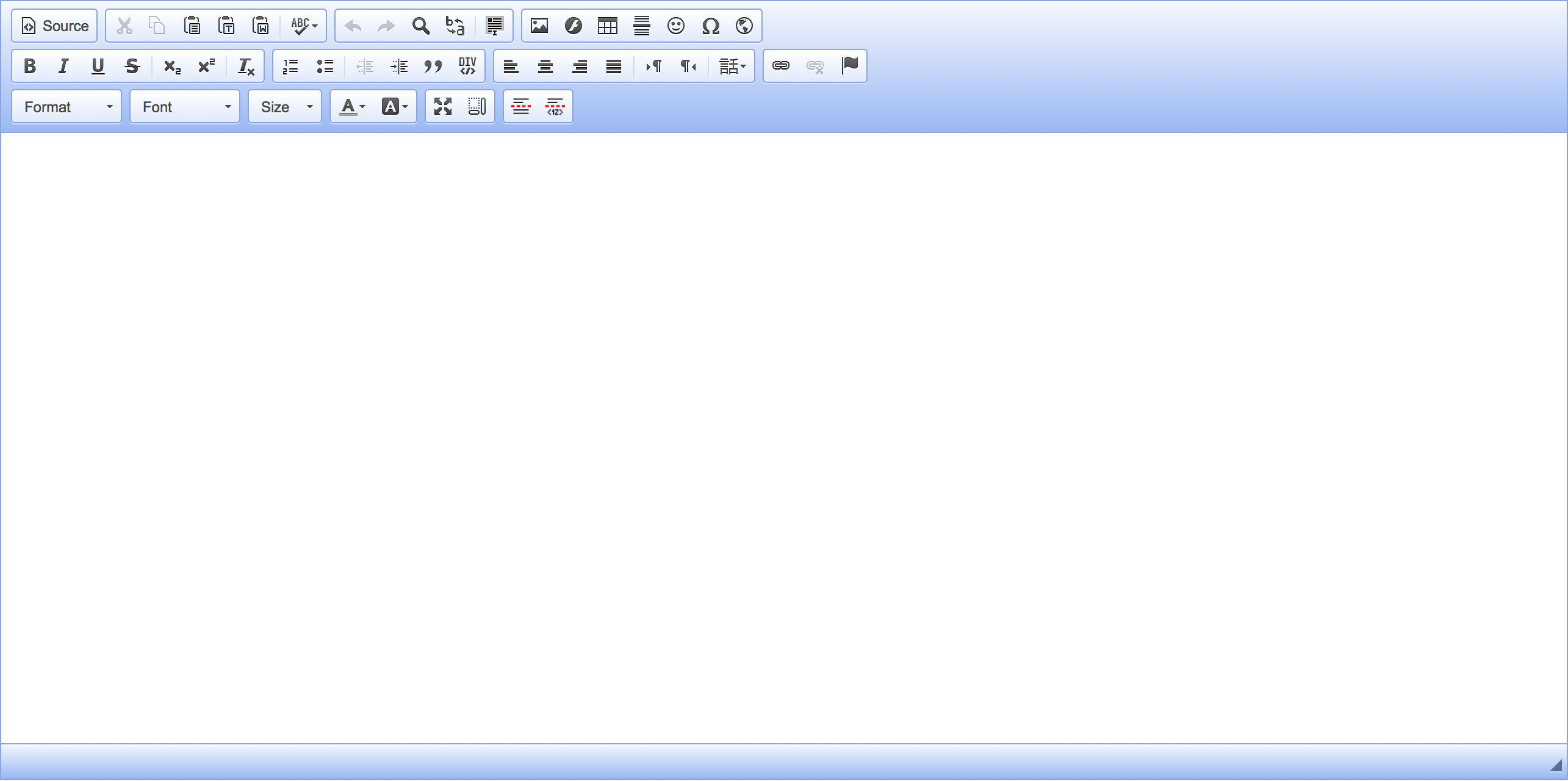Click Paste as plain text icon
The height and width of the screenshot is (781, 1568).
[226, 26]
